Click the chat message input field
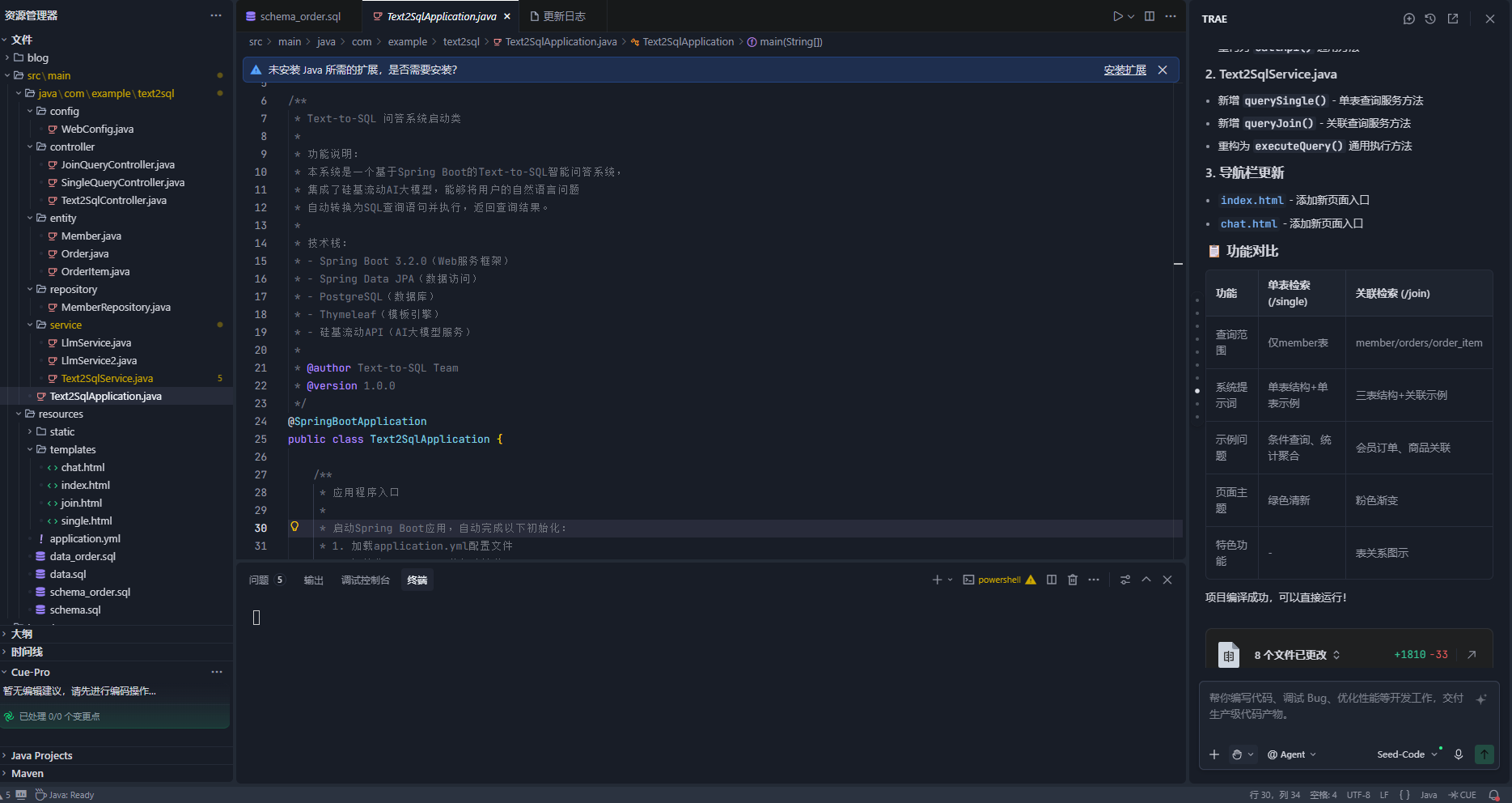The width and height of the screenshot is (1512, 803). (x=1337, y=706)
